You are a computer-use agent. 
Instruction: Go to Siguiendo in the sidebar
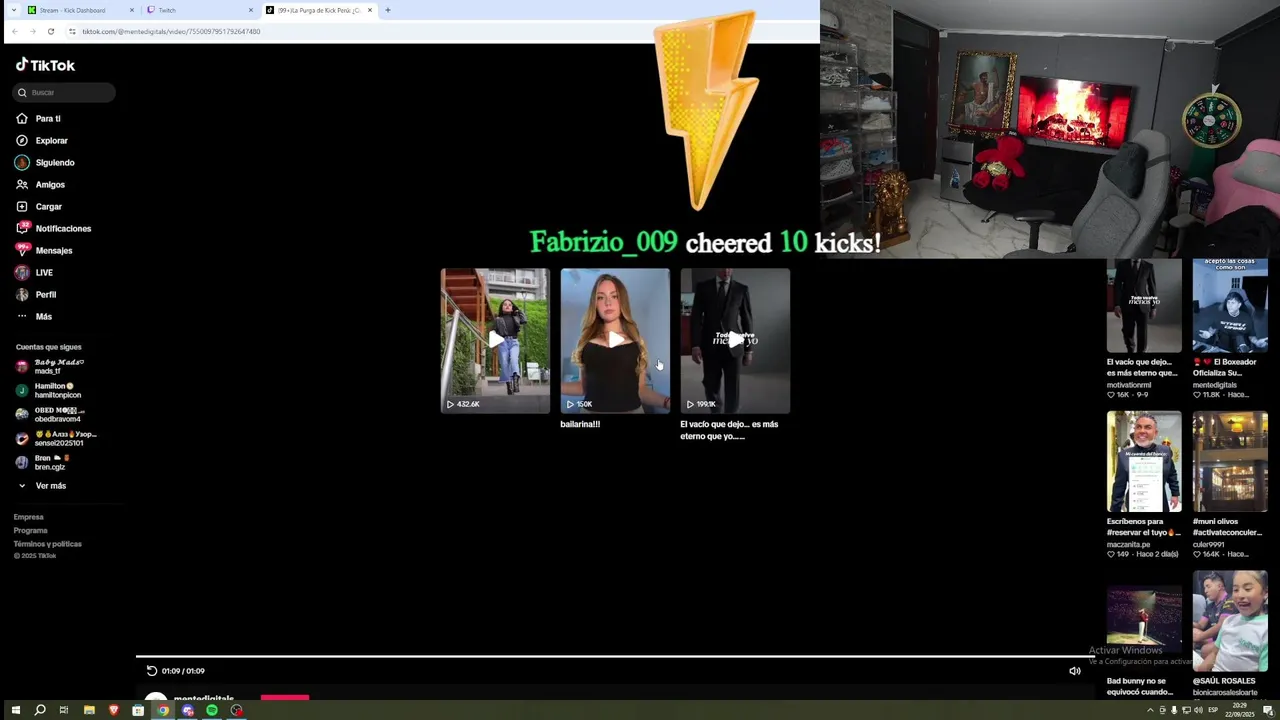coord(55,163)
